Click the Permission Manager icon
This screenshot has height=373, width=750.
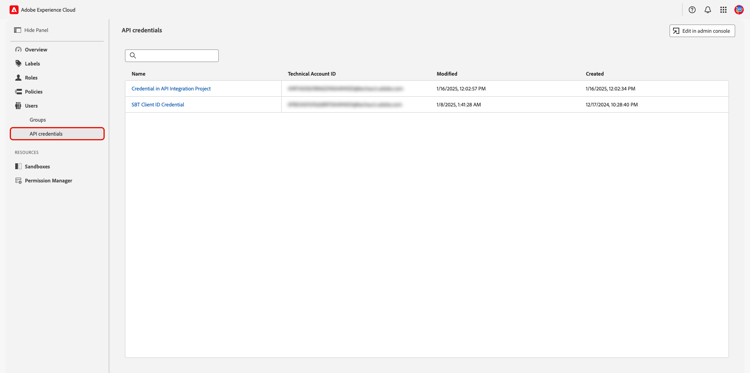18,181
